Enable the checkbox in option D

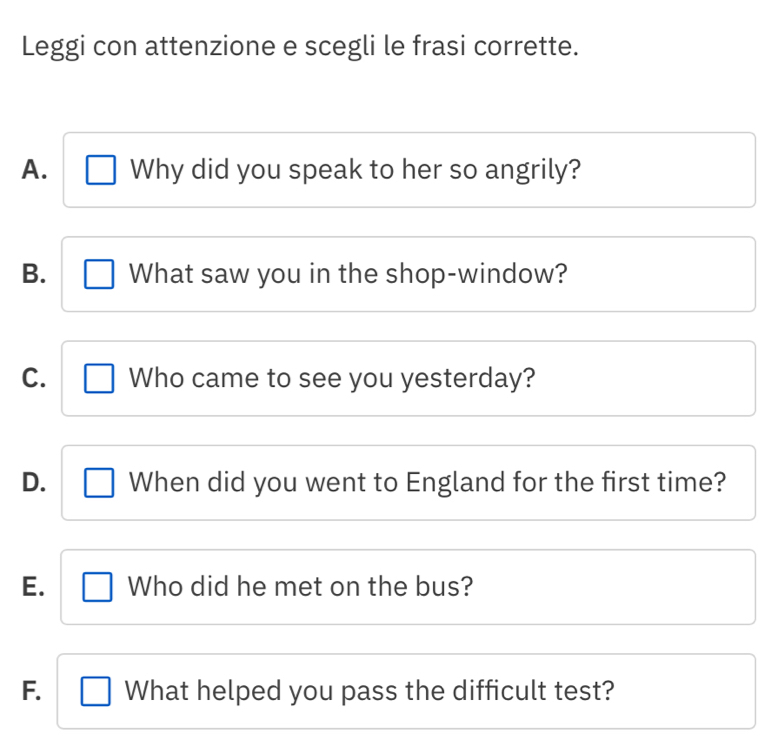point(99,483)
